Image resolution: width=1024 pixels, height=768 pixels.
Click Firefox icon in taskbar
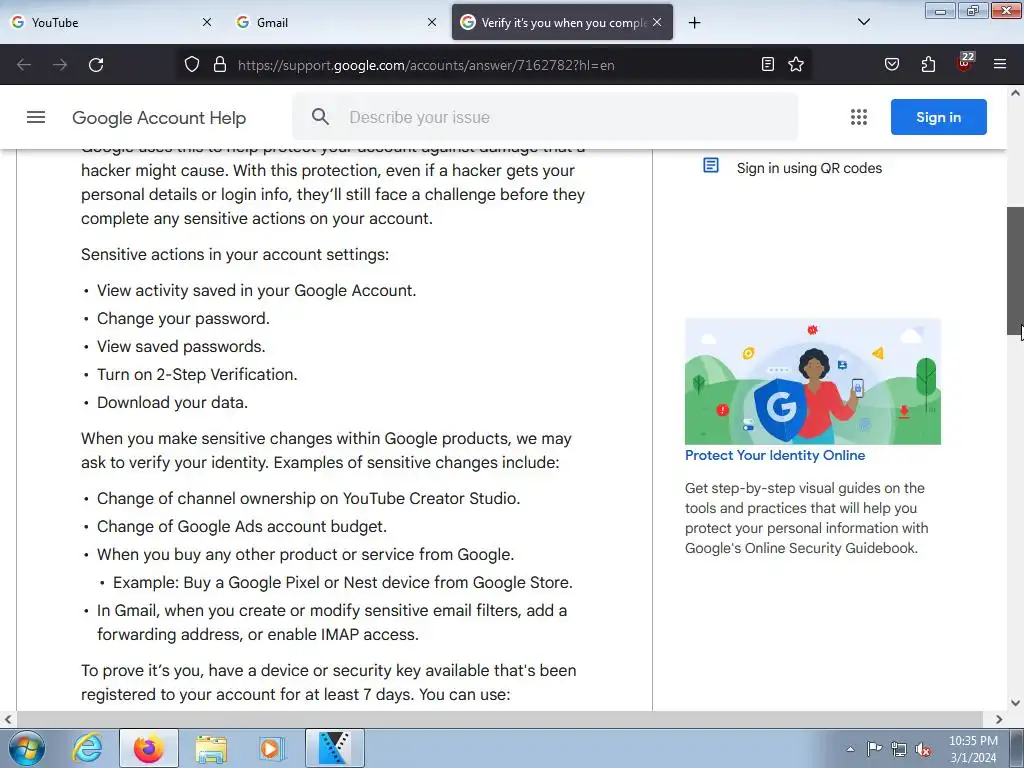pos(149,748)
